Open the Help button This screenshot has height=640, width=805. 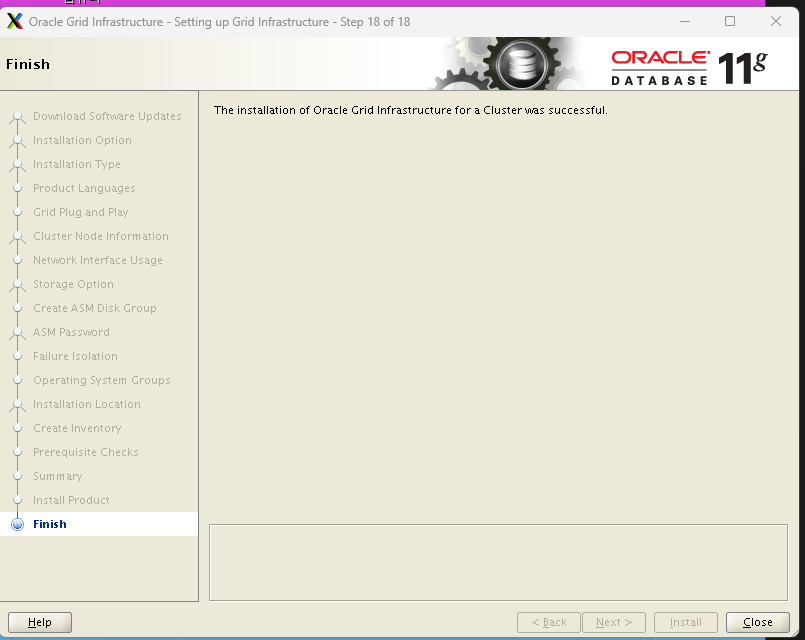tap(40, 622)
